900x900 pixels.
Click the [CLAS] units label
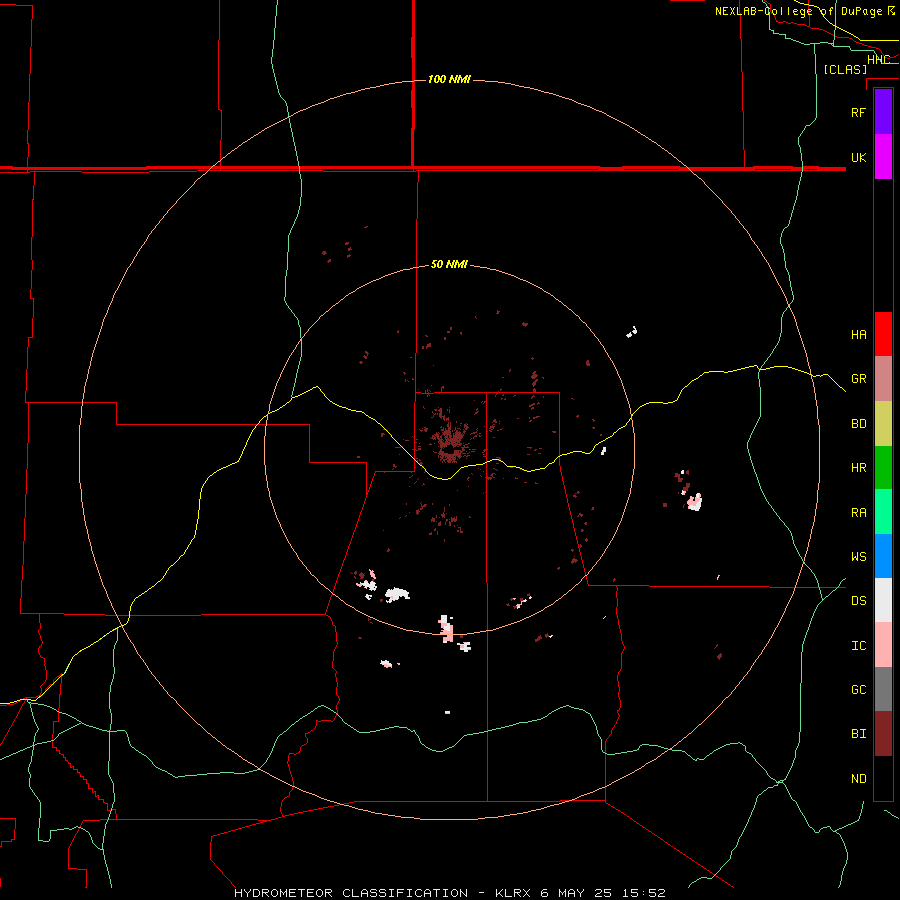pyautogui.click(x=845, y=70)
